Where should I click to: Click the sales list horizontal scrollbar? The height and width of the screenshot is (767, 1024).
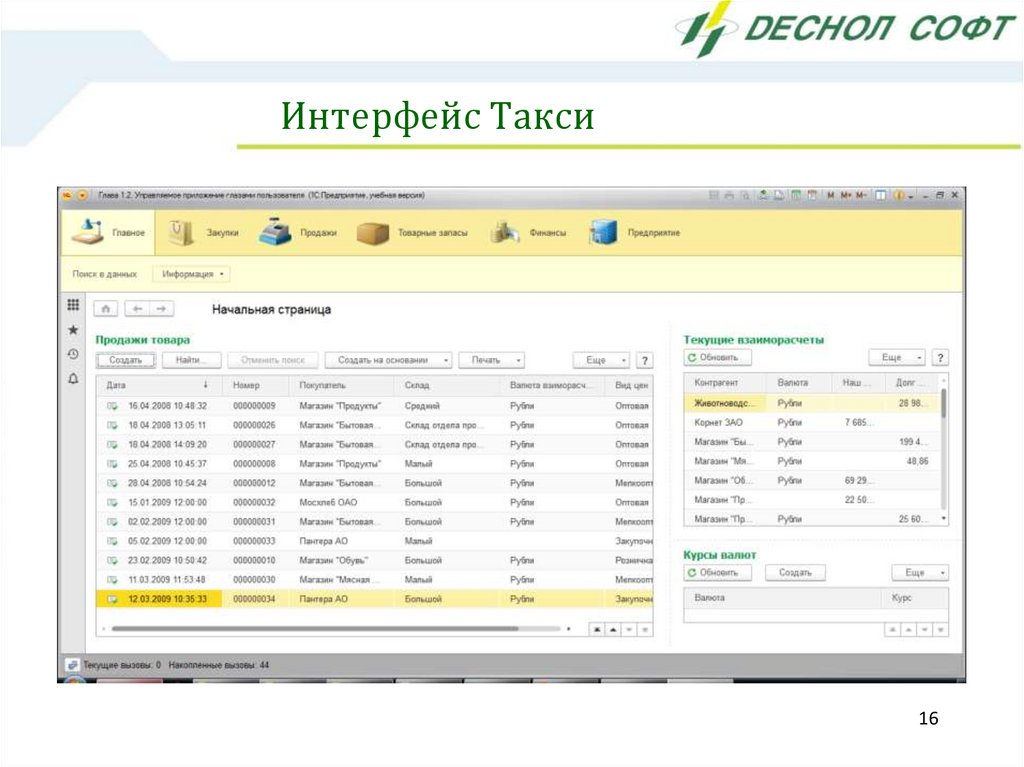click(x=330, y=629)
